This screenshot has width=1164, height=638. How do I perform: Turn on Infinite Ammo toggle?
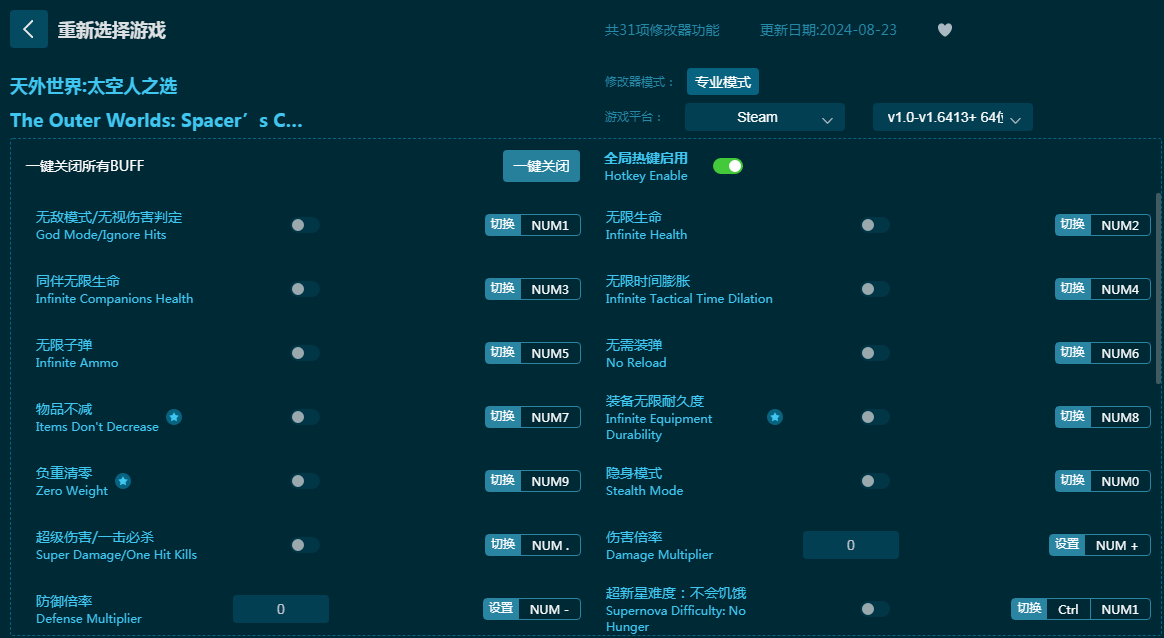[305, 353]
